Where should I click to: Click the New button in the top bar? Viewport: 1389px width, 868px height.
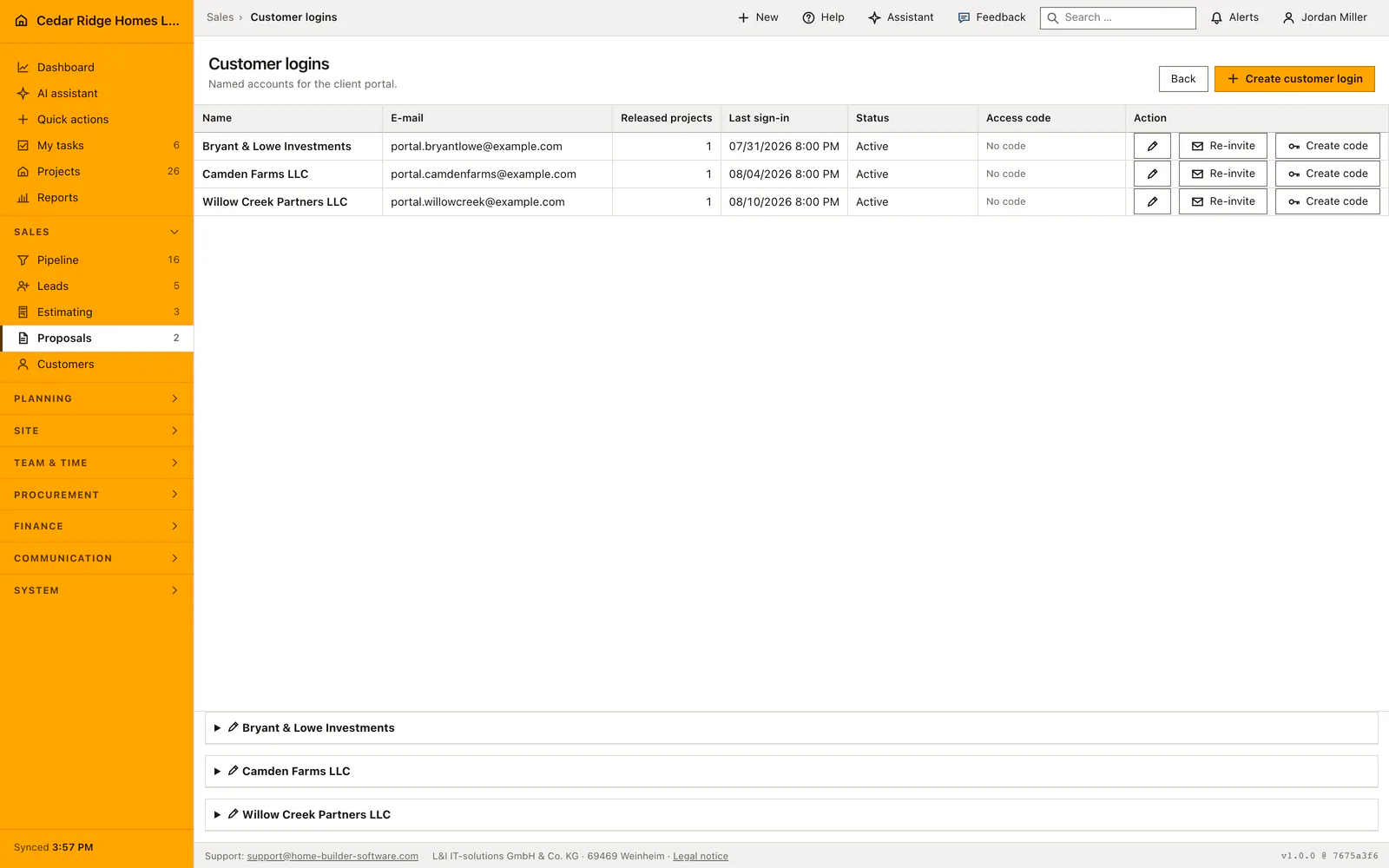tap(758, 17)
